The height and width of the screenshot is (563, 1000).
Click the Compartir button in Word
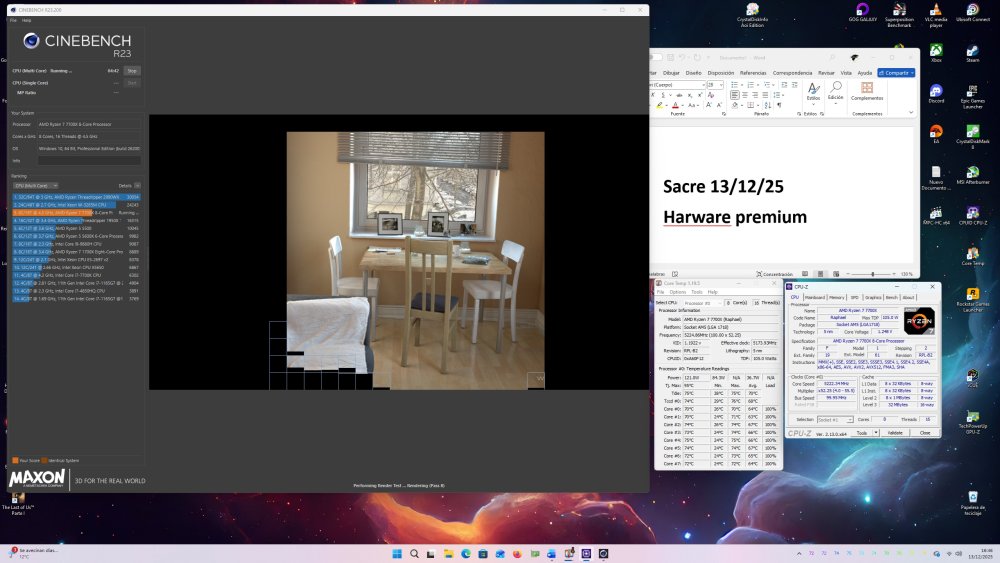point(896,73)
